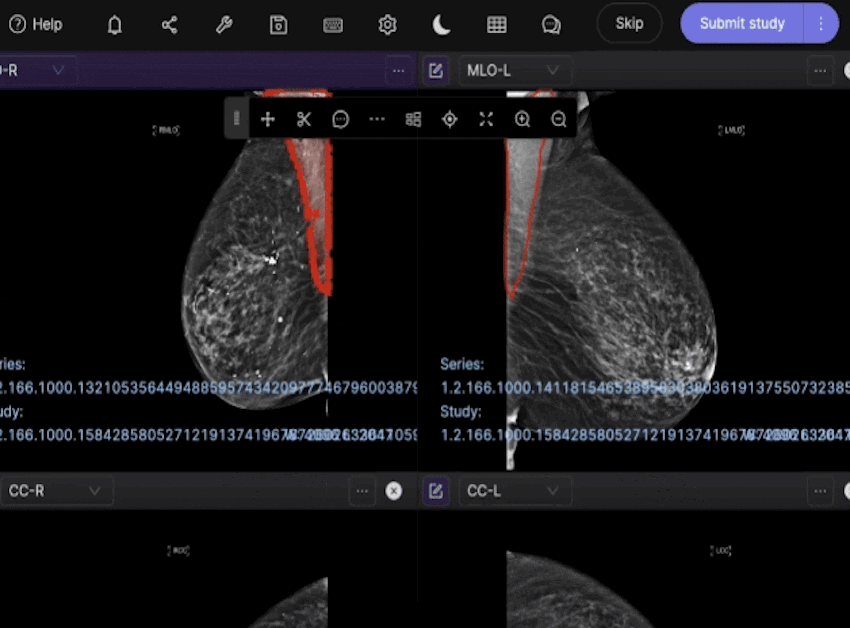Screen dimensions: 850x628
Task: Open the grid layout icon
Action: point(496,25)
